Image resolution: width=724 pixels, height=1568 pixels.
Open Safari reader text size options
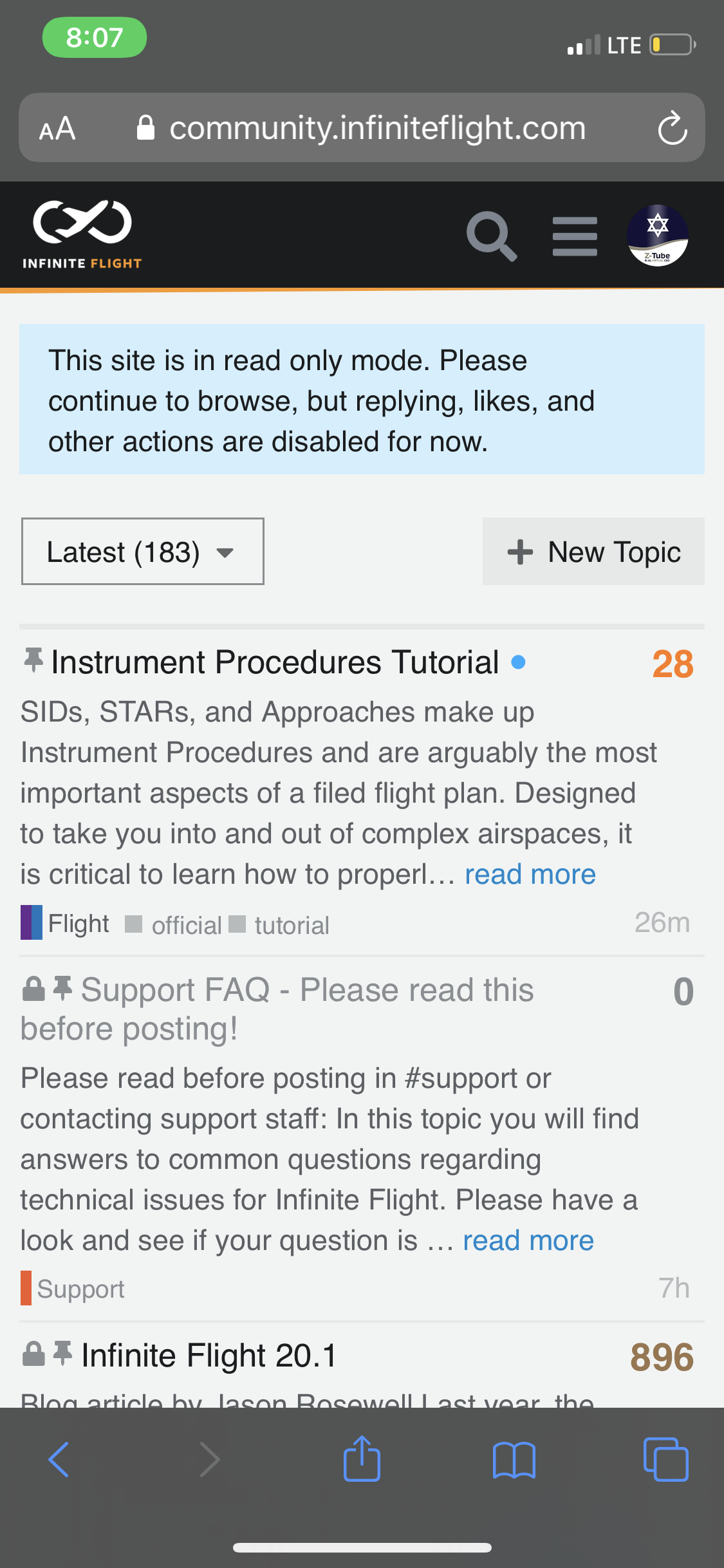(57, 128)
